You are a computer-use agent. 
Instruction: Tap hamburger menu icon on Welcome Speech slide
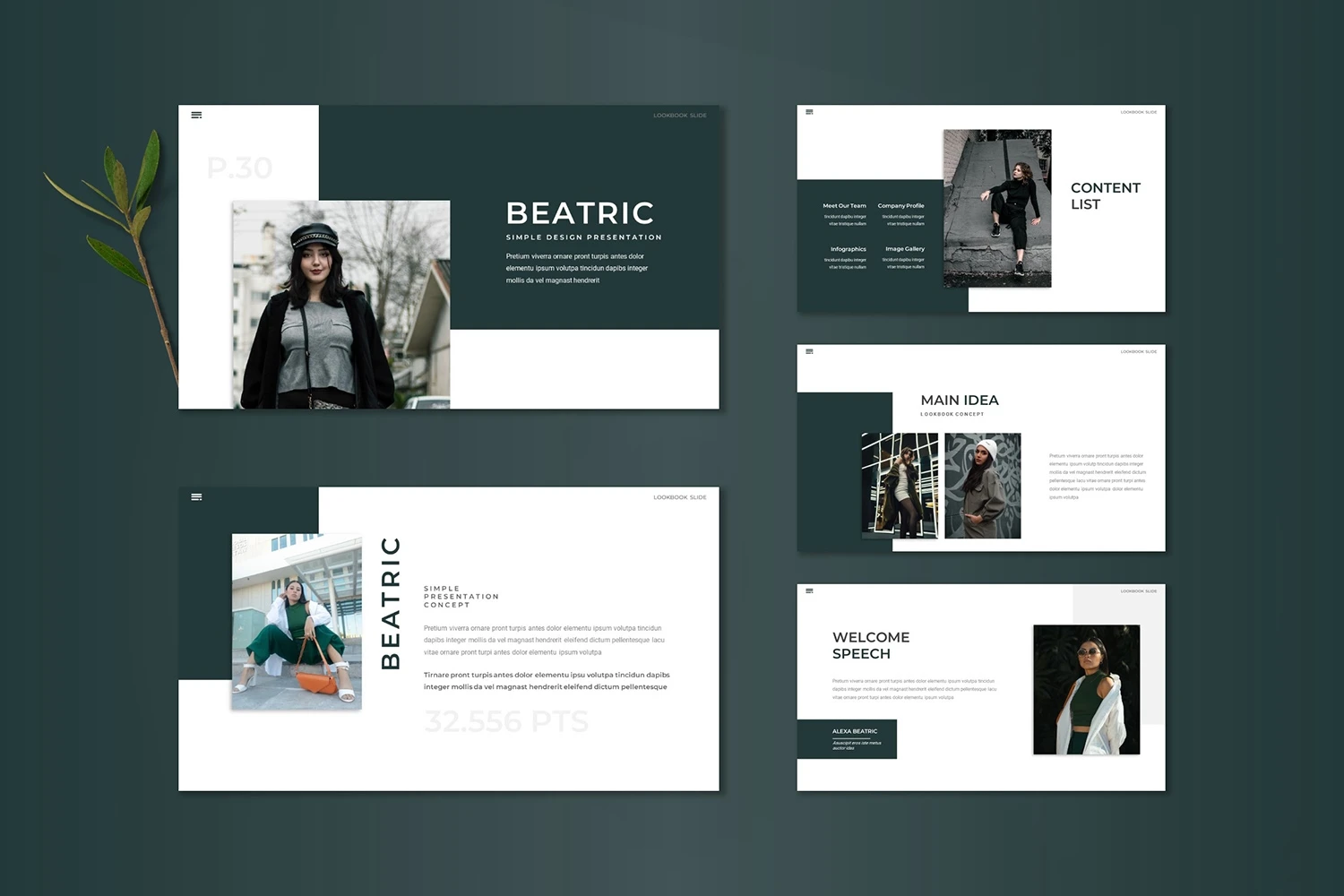pos(809,590)
